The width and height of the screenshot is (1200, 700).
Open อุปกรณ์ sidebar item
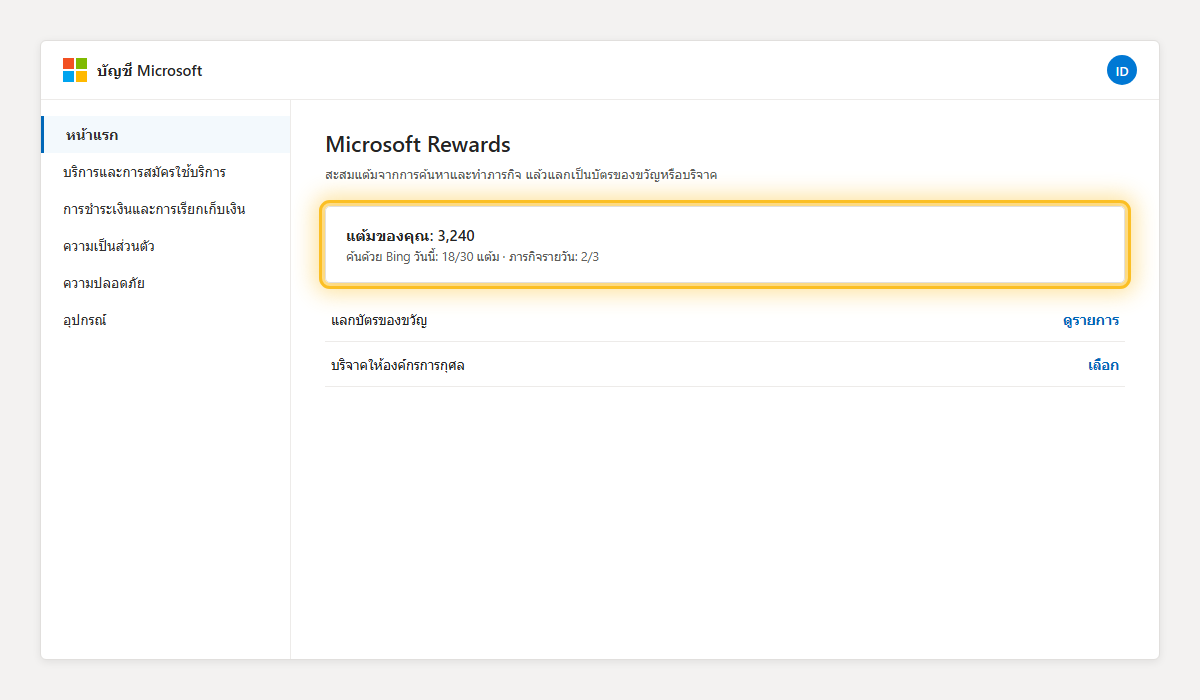click(x=166, y=320)
